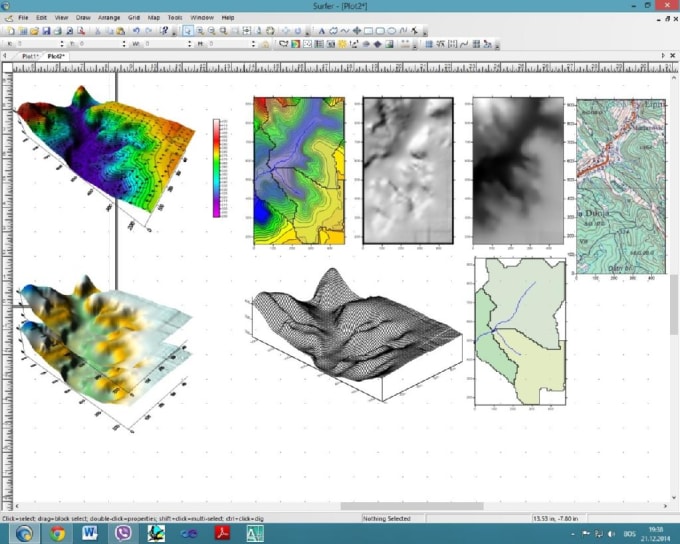680x544 pixels.
Task: Click the Select arrow tool
Action: point(188,31)
